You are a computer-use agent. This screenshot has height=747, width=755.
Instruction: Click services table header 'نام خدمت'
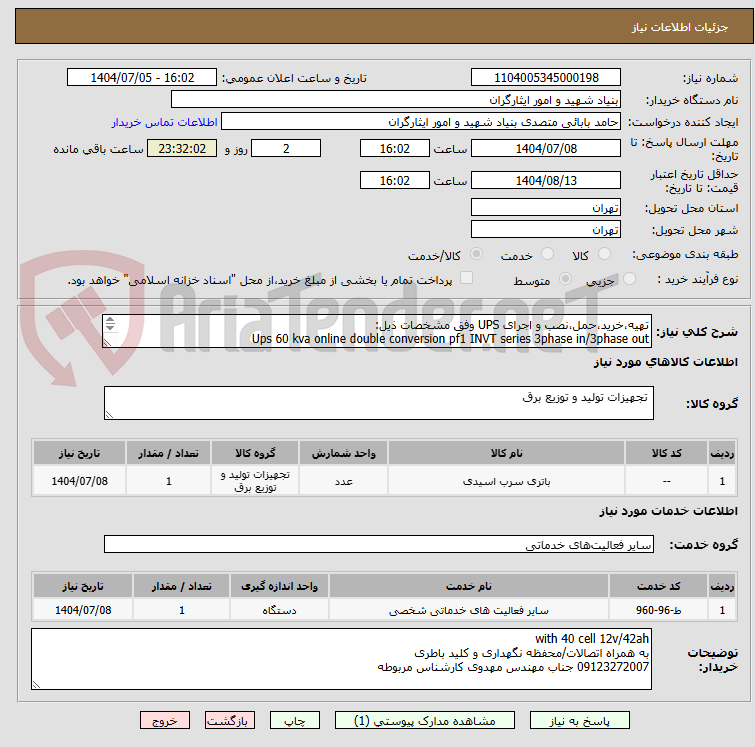(x=469, y=586)
